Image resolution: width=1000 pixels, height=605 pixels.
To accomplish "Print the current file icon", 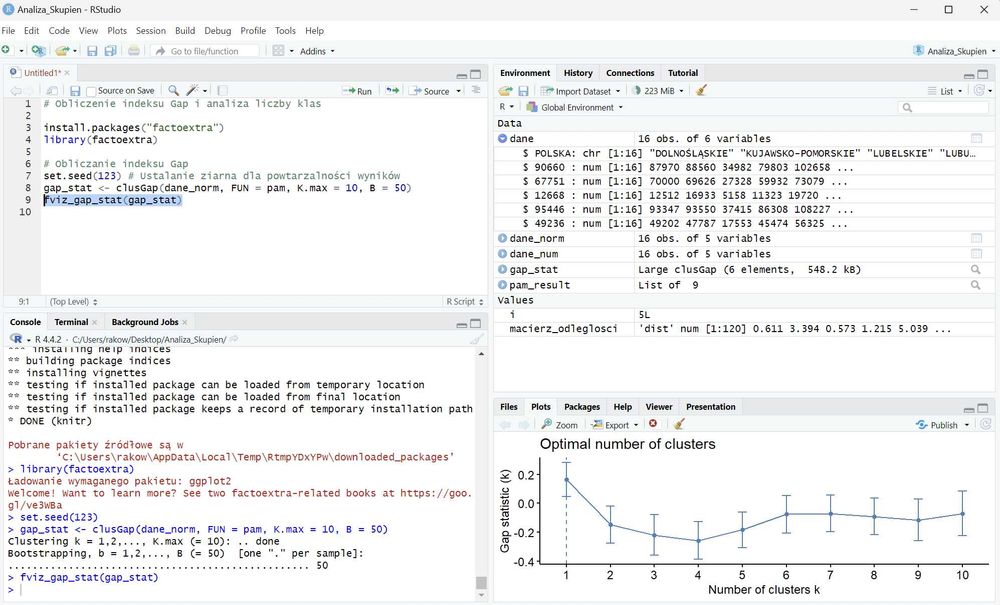I will tap(133, 50).
